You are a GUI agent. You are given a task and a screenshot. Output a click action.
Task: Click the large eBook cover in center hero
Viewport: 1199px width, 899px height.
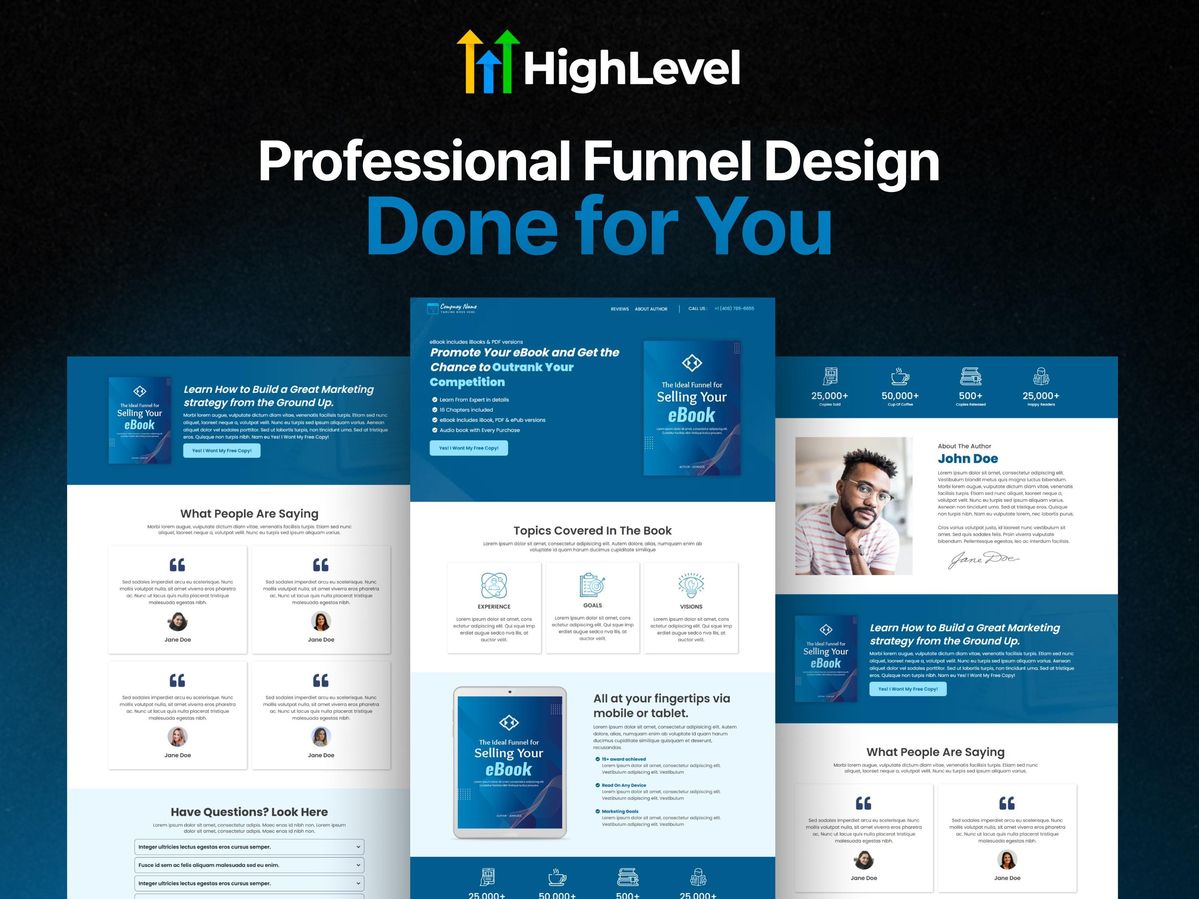692,408
